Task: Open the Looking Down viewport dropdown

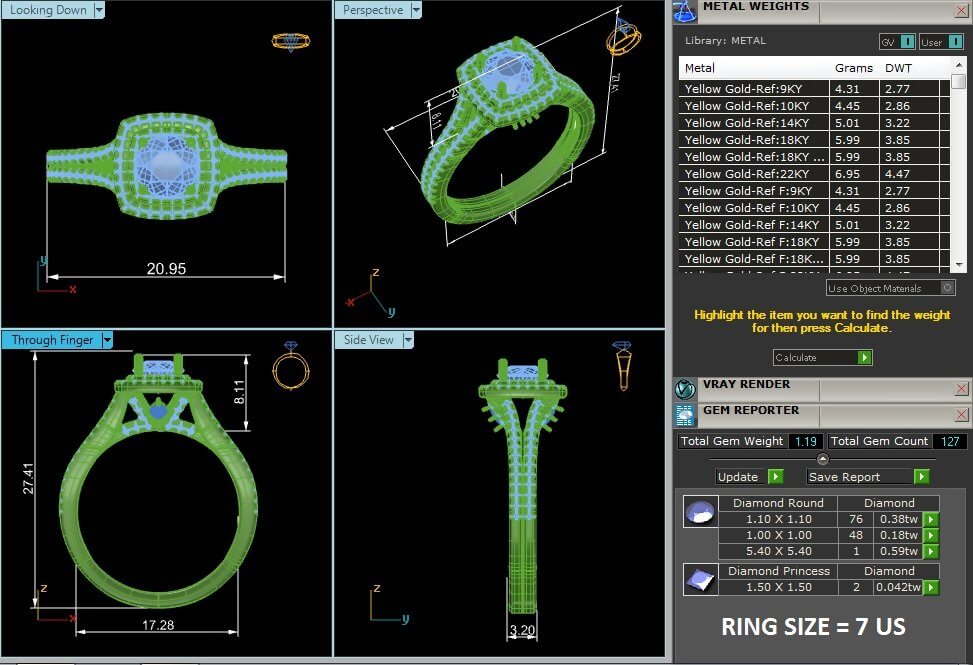Action: 98,10
